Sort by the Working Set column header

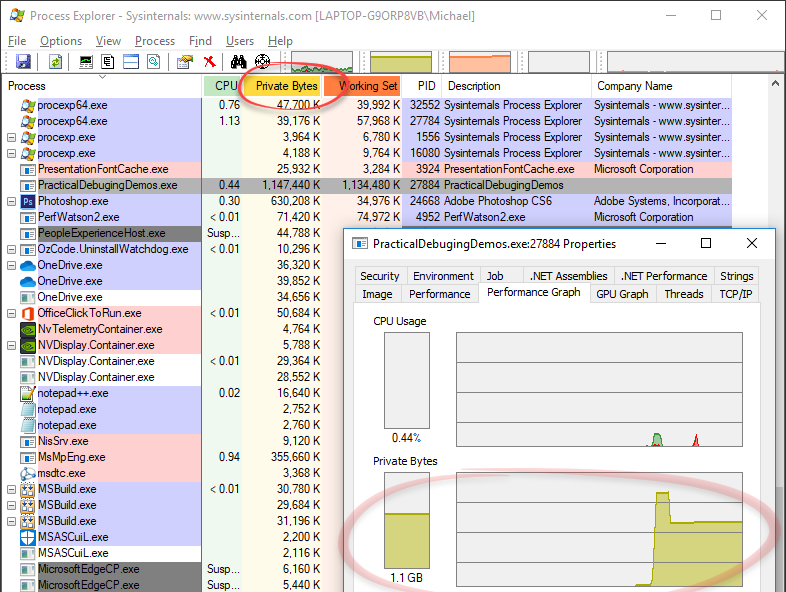[x=362, y=86]
